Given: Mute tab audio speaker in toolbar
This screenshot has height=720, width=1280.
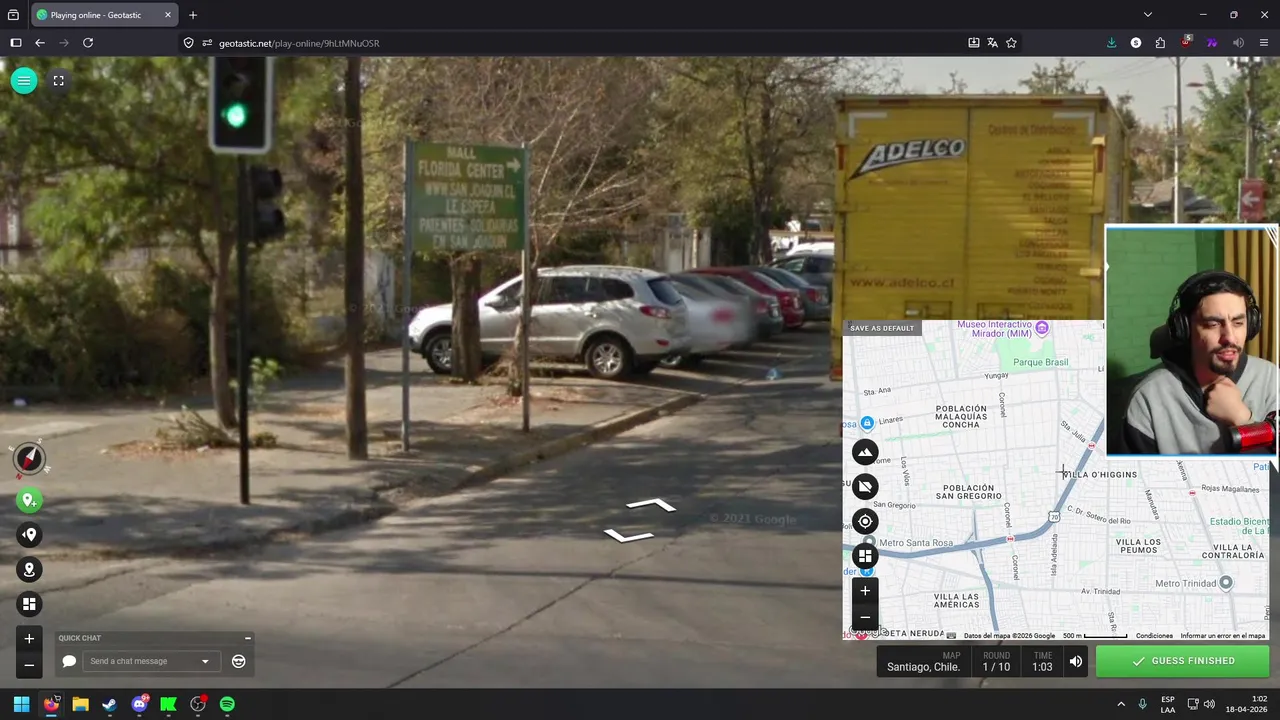Looking at the screenshot, I should [x=1238, y=43].
